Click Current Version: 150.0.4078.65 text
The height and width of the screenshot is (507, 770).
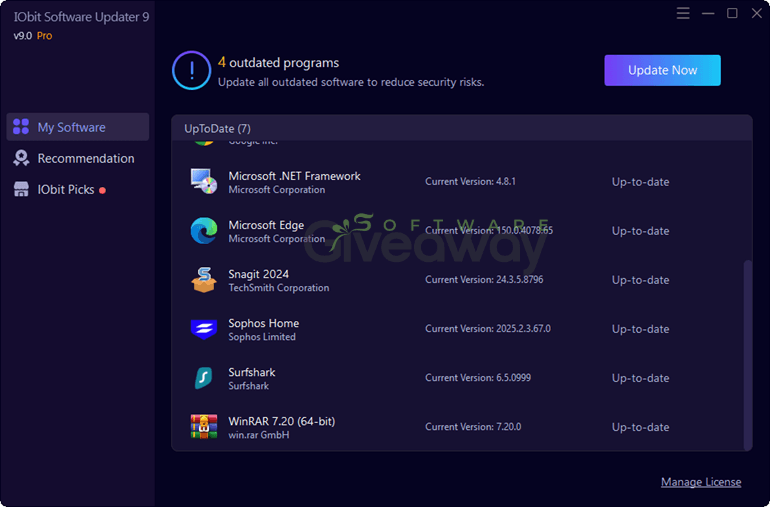click(x=489, y=230)
